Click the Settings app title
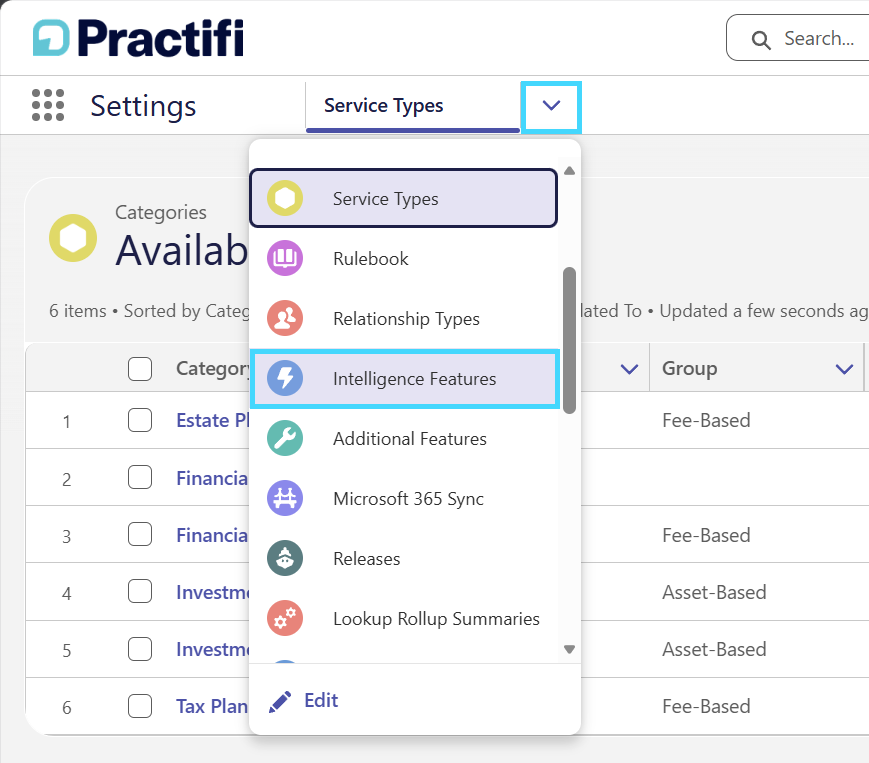This screenshot has height=763, width=869. click(x=143, y=106)
